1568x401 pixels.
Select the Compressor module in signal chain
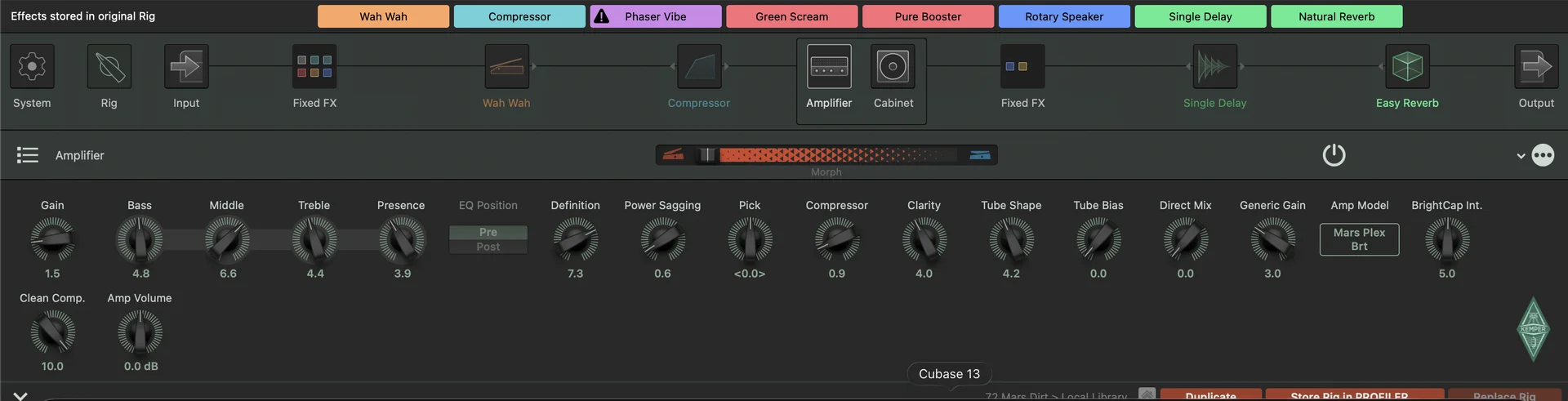point(699,66)
